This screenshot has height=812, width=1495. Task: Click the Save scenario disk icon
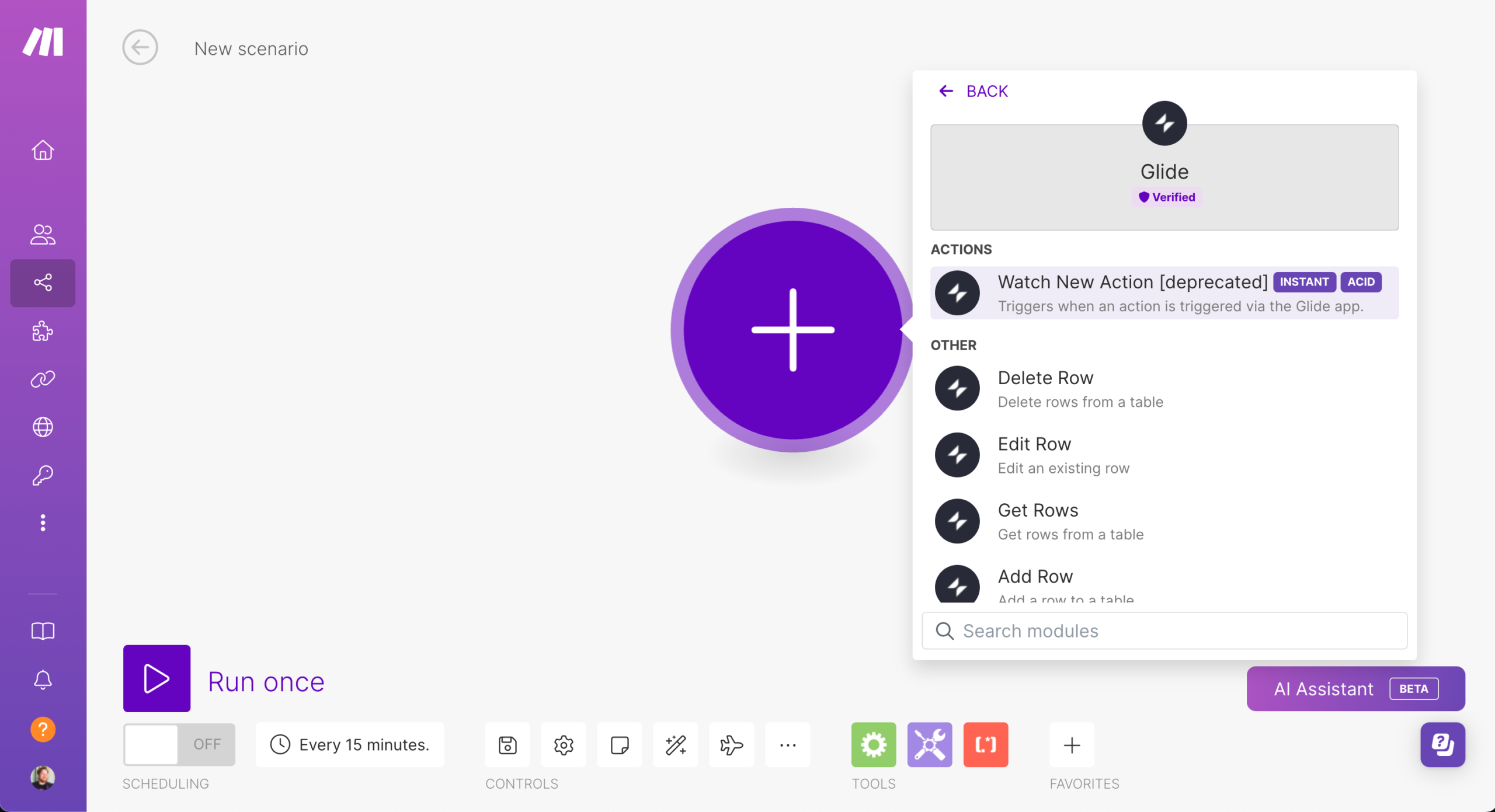point(507,745)
